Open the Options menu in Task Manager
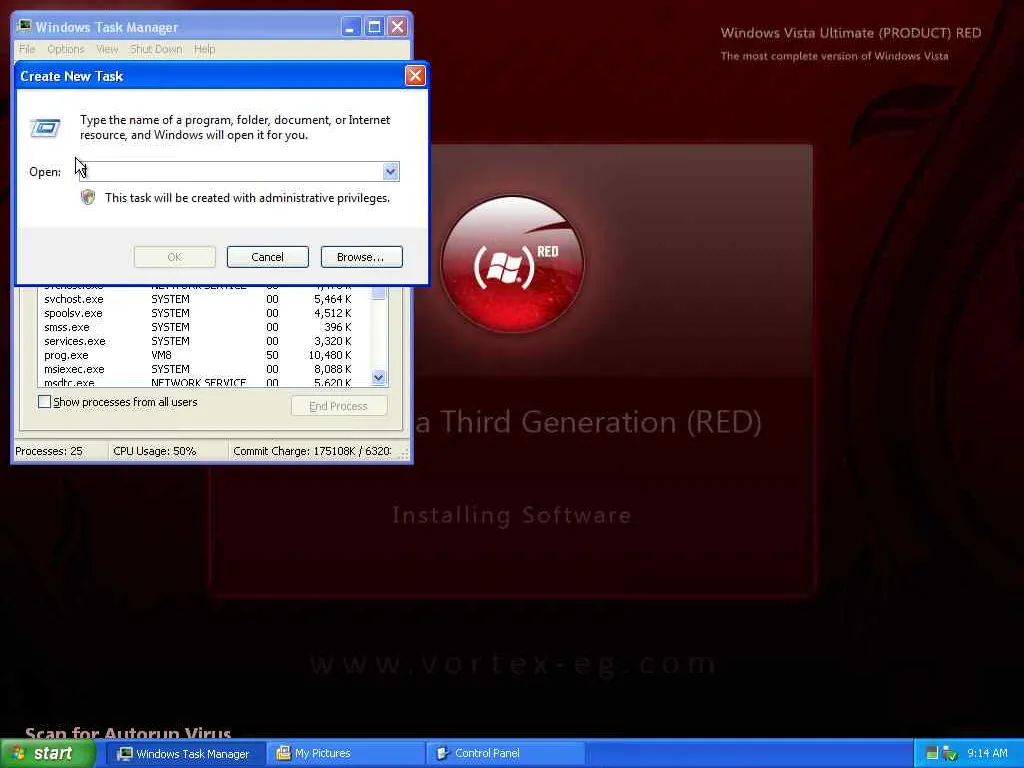 coord(66,49)
